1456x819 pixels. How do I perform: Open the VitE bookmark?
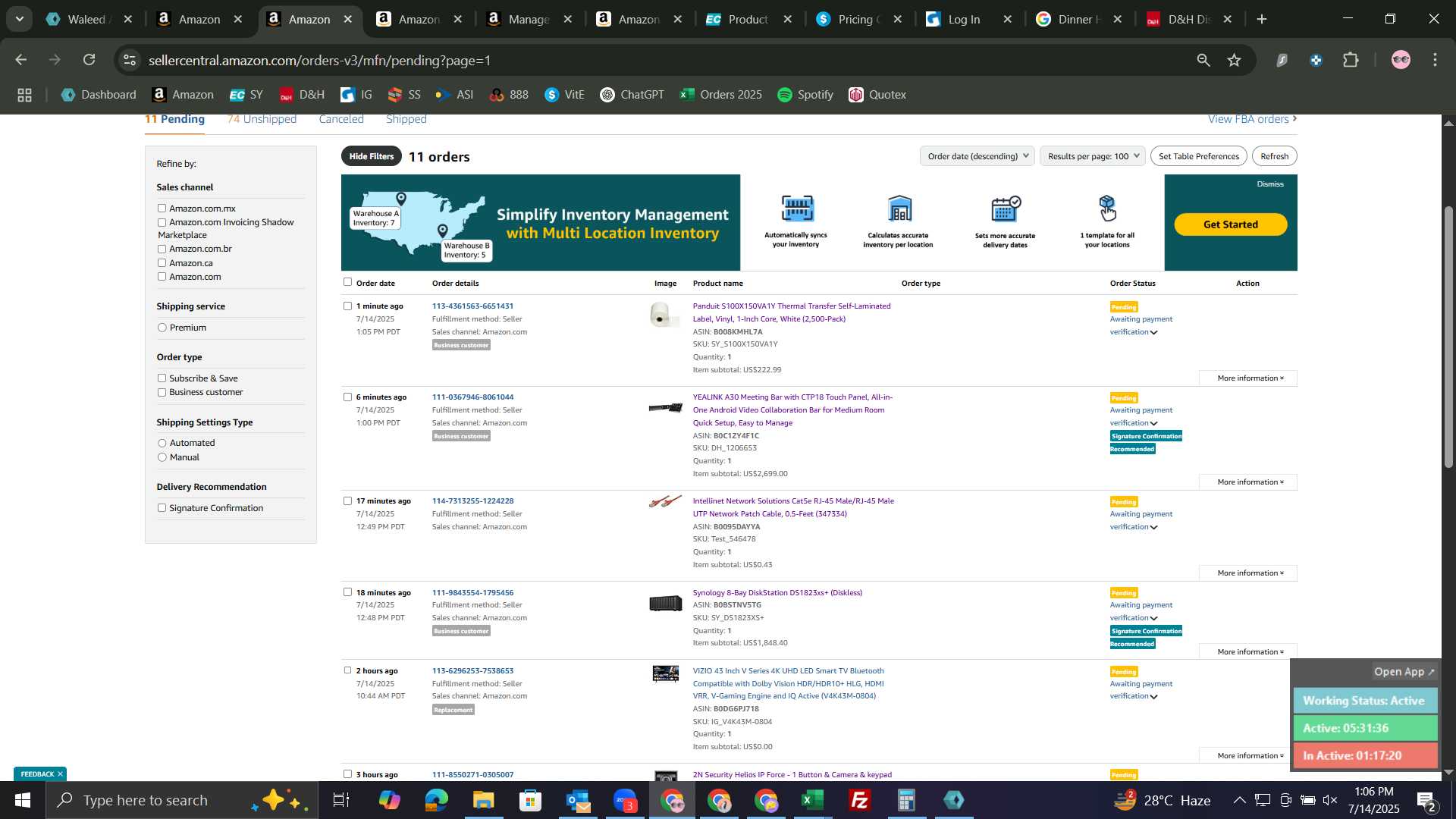[x=564, y=95]
